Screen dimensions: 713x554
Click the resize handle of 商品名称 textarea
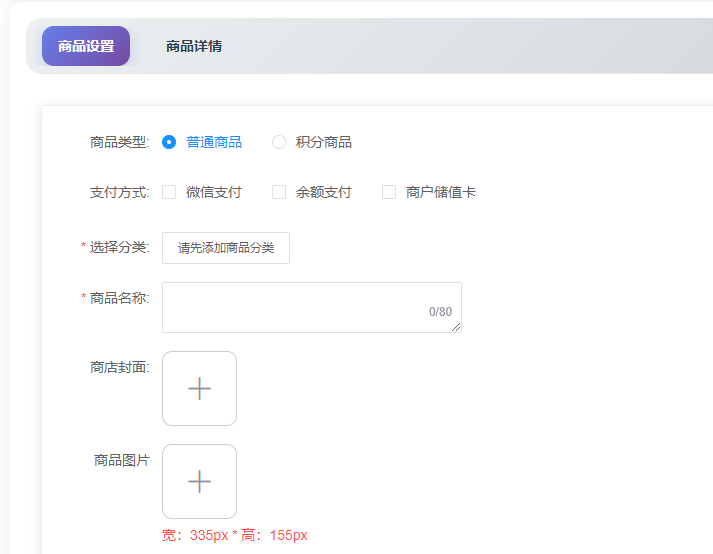point(456,327)
